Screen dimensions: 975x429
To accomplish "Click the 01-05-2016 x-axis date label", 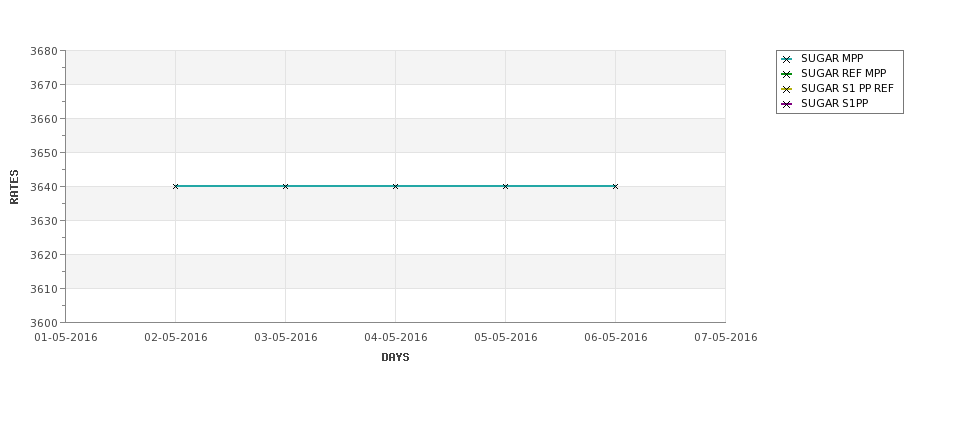I will 66,337.
